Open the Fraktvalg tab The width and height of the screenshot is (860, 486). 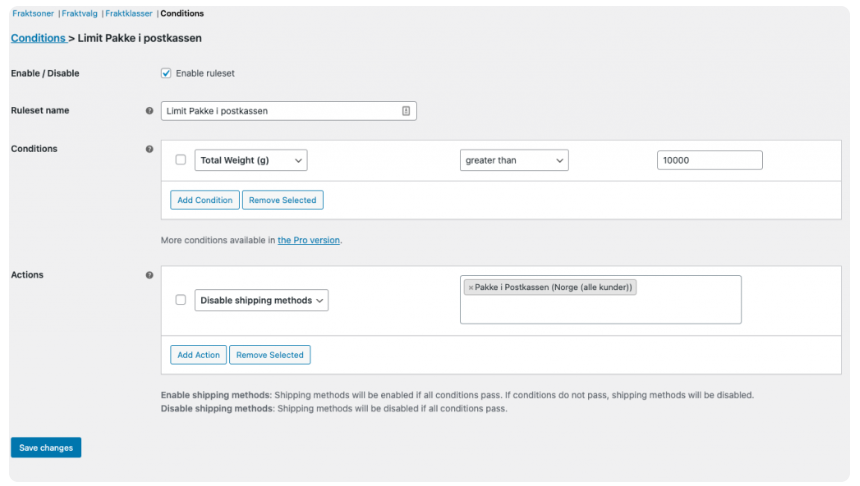(80, 14)
